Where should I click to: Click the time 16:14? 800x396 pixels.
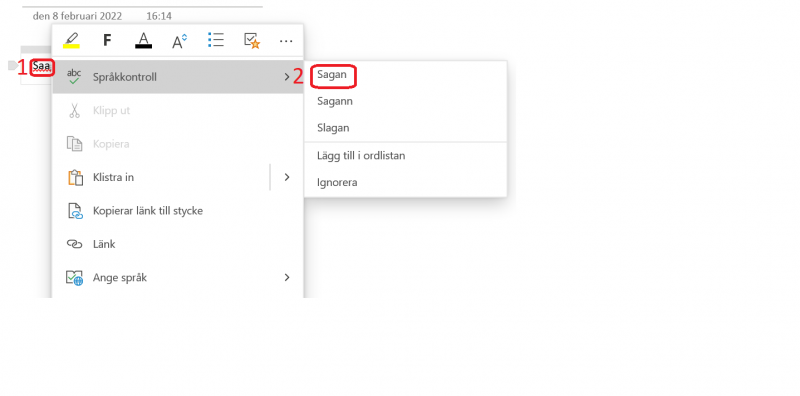tap(159, 16)
